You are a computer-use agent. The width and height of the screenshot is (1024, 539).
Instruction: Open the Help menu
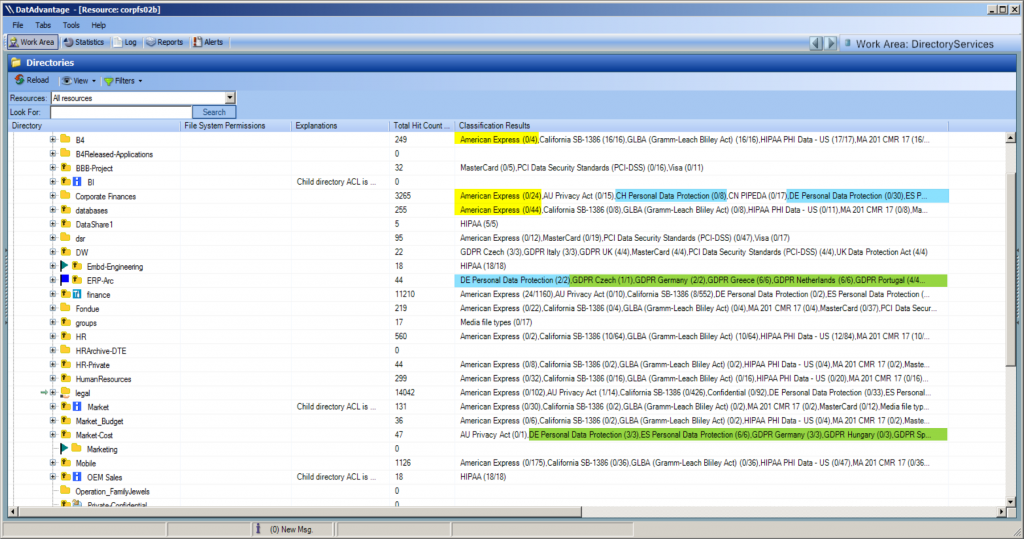click(x=99, y=25)
